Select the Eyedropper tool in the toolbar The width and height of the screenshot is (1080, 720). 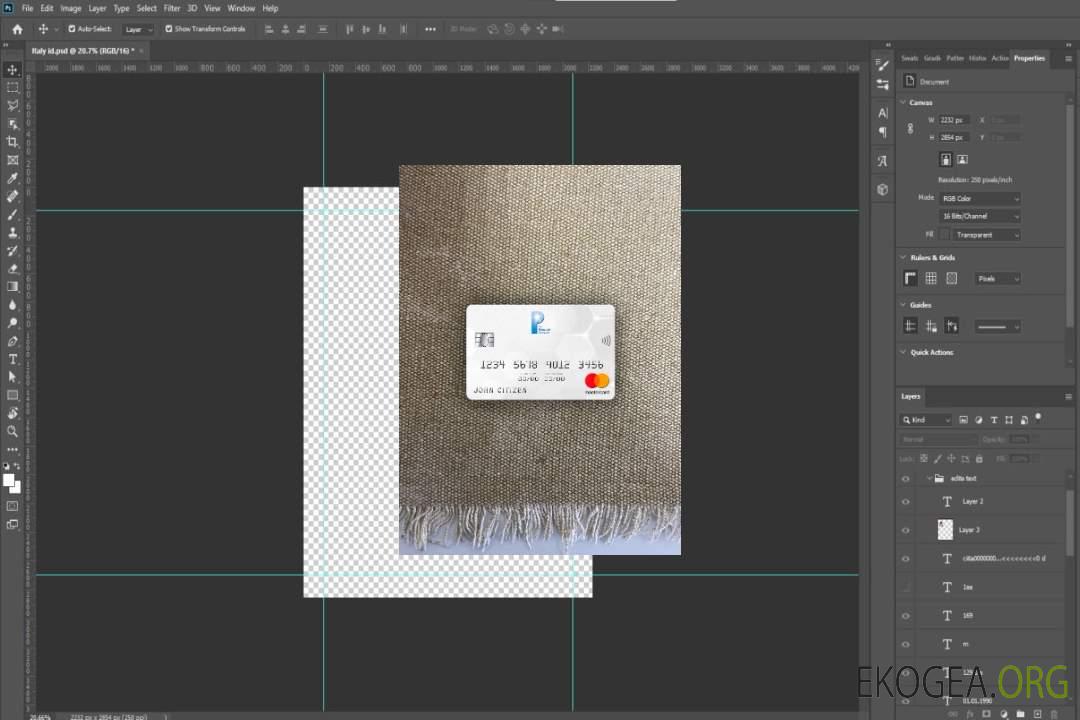click(x=13, y=178)
